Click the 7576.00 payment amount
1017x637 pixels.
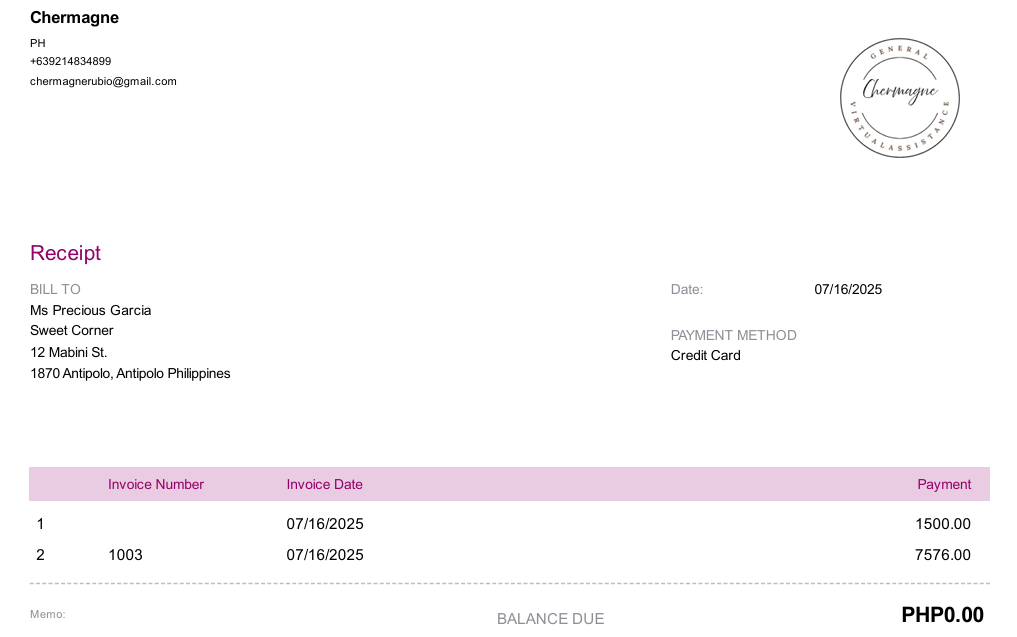click(942, 555)
